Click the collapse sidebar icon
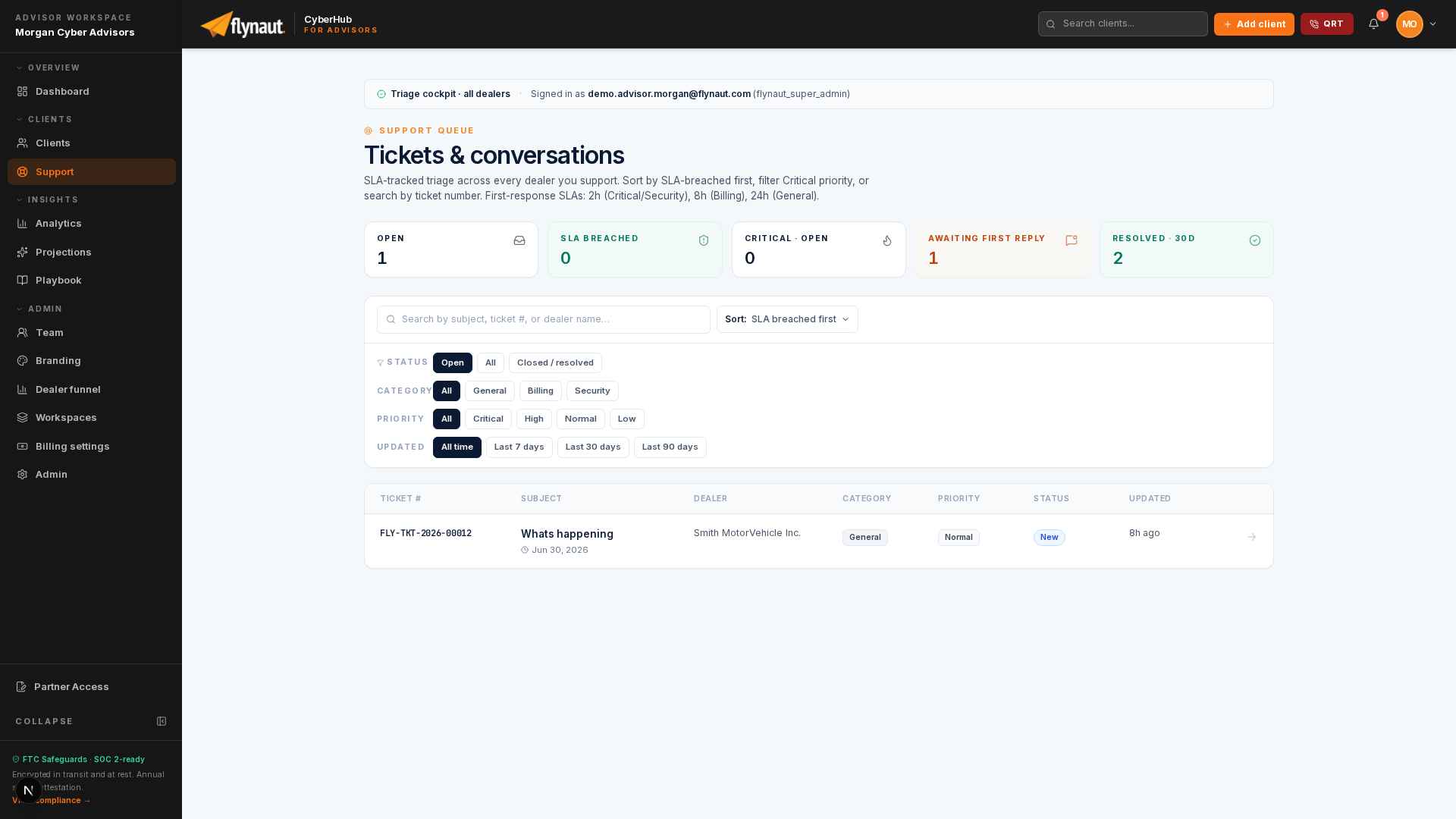1456x819 pixels. 162,721
